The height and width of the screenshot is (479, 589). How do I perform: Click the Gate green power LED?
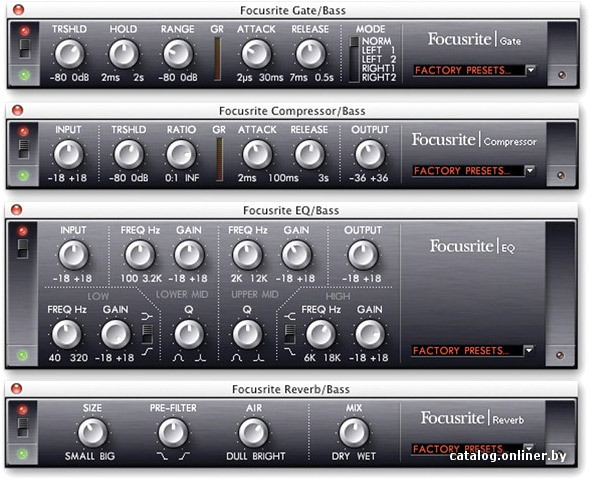pos(24,76)
